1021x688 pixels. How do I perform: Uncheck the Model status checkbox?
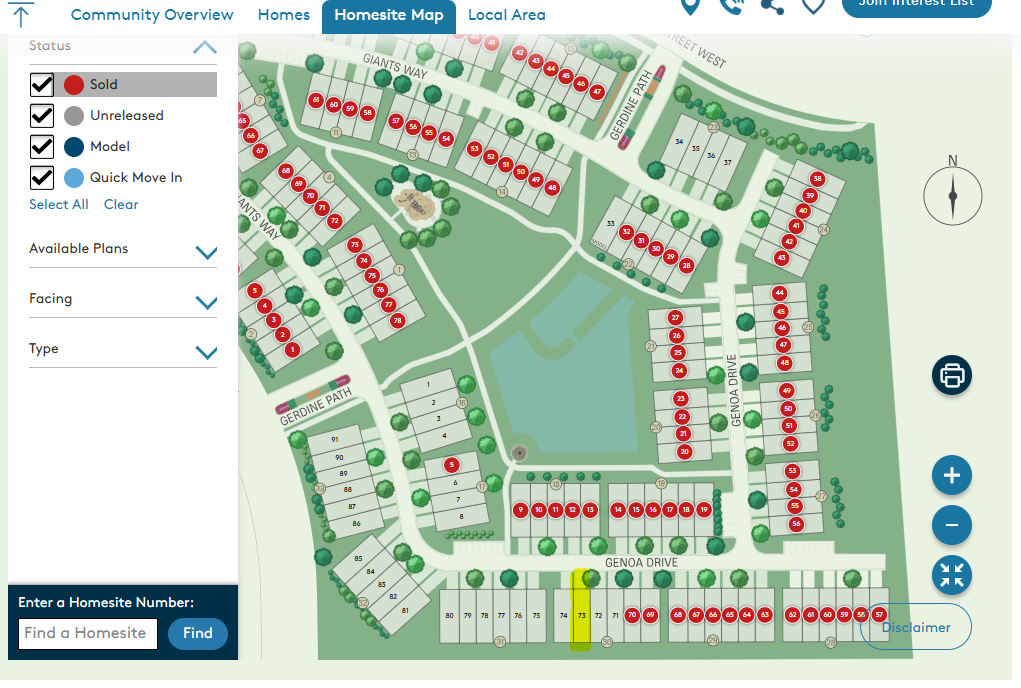coord(42,147)
